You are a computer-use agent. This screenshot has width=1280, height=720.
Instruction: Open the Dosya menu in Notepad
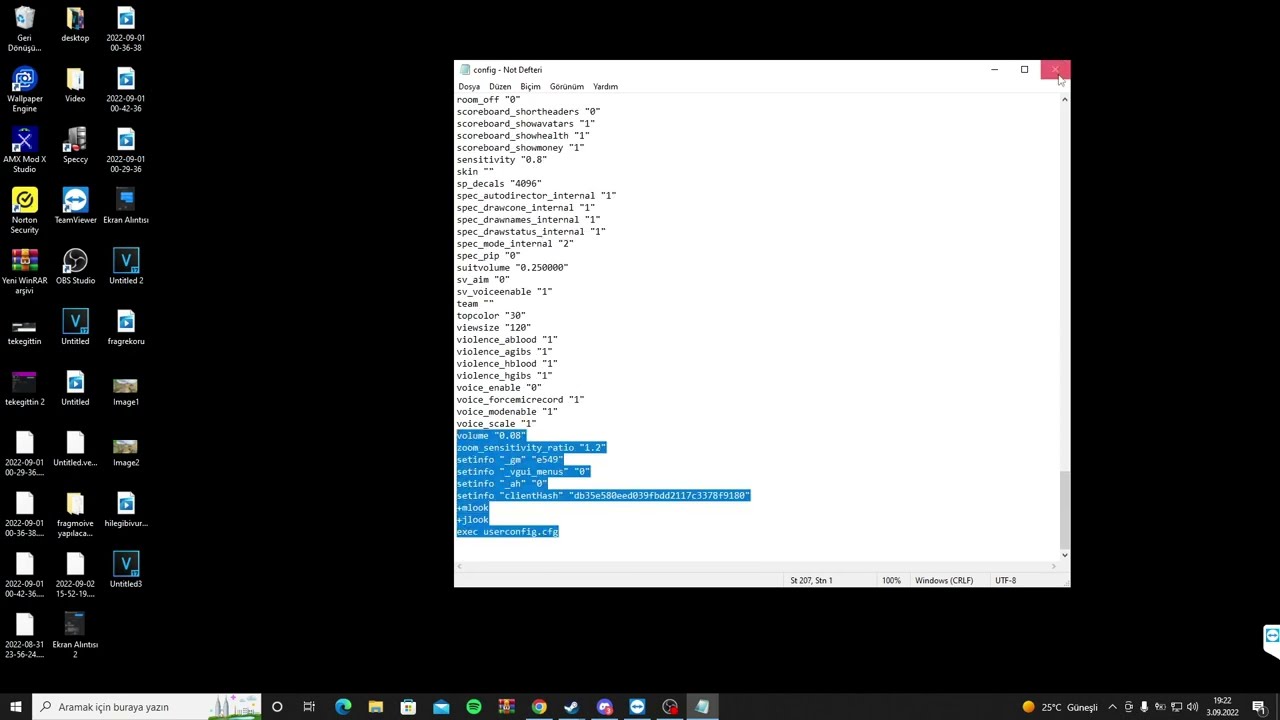click(x=469, y=86)
